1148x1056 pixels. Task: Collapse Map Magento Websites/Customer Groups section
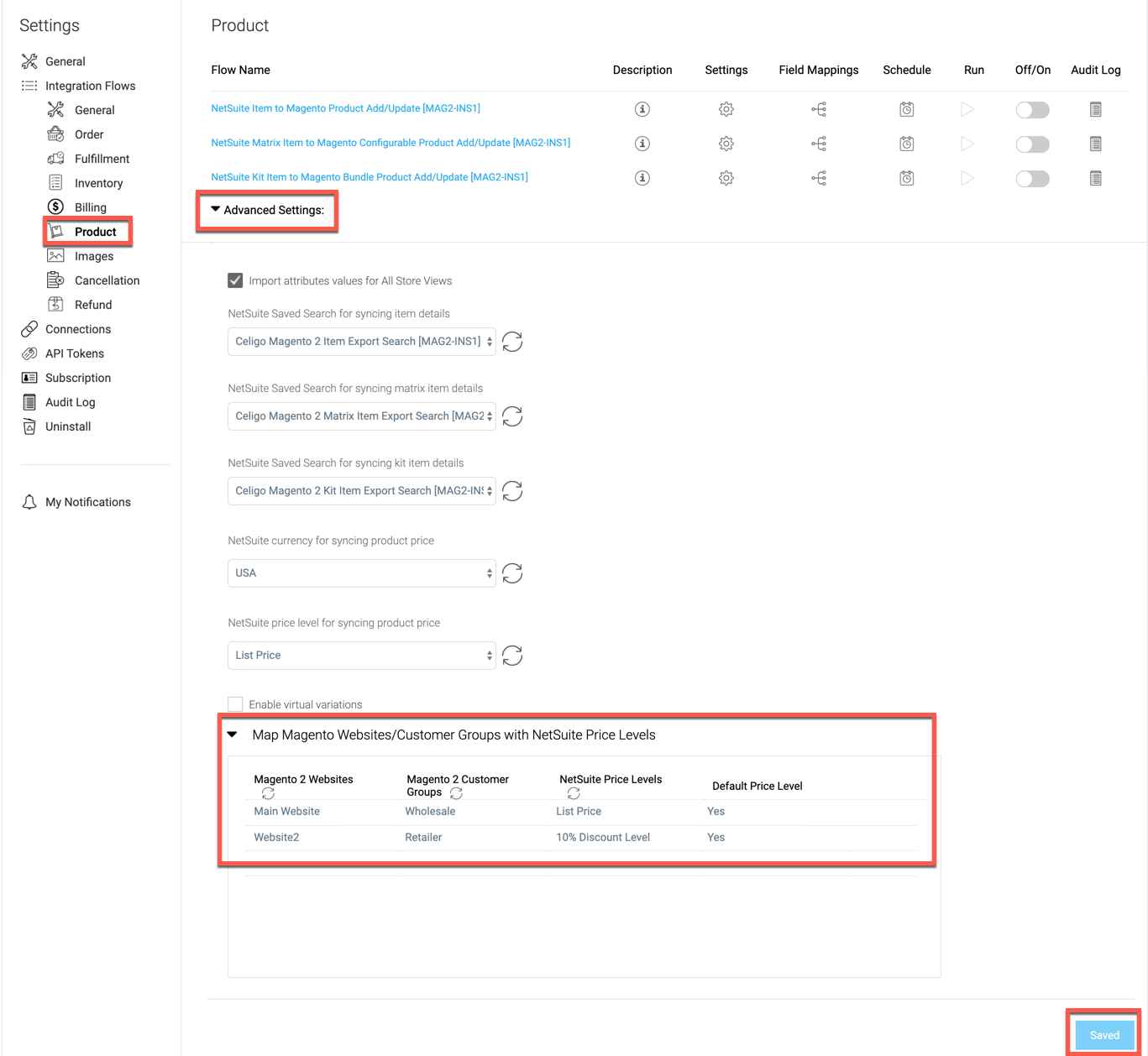(x=233, y=734)
